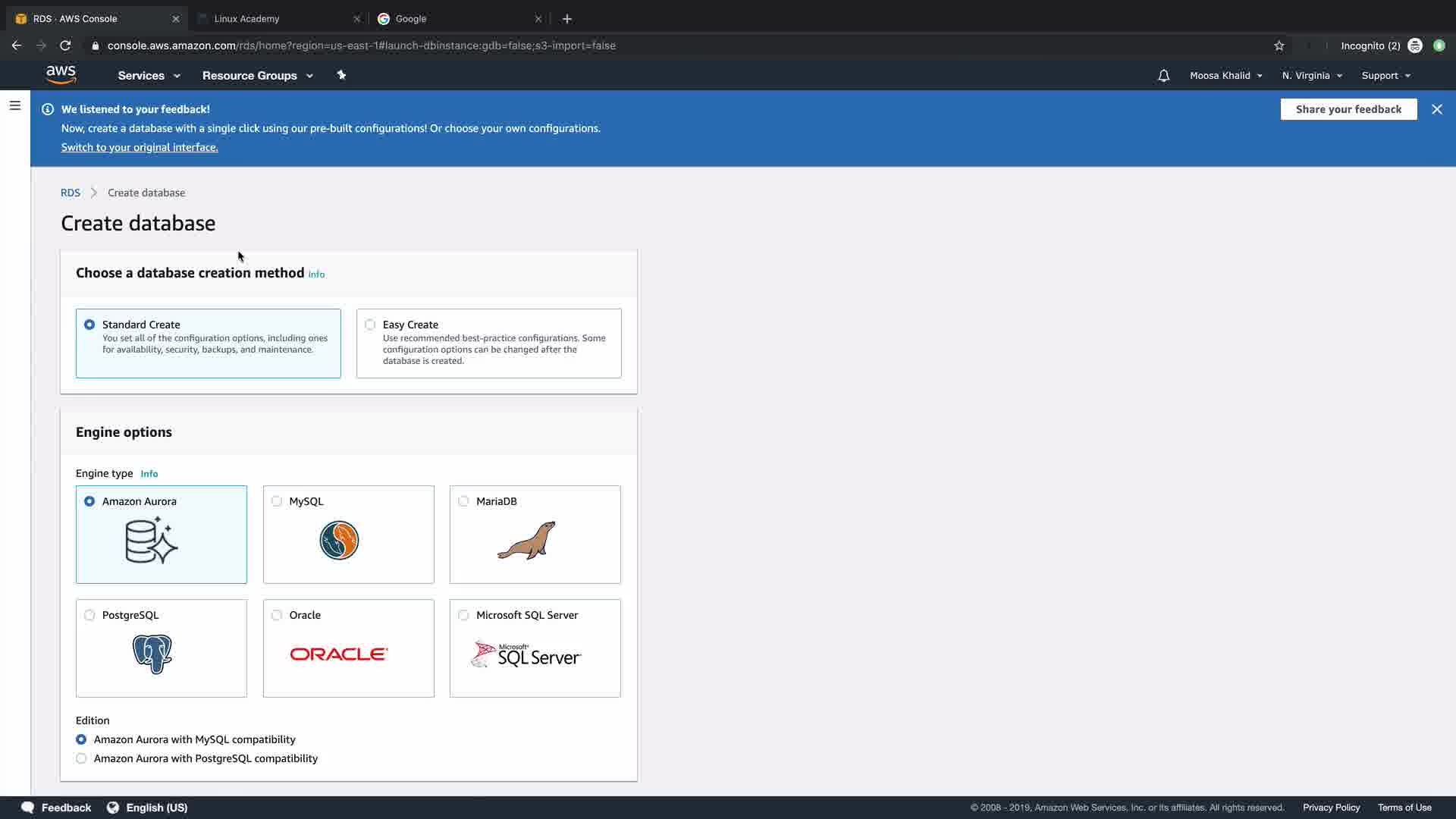1456x819 pixels.
Task: Click the PostgreSQL elephant logo
Action: point(152,654)
